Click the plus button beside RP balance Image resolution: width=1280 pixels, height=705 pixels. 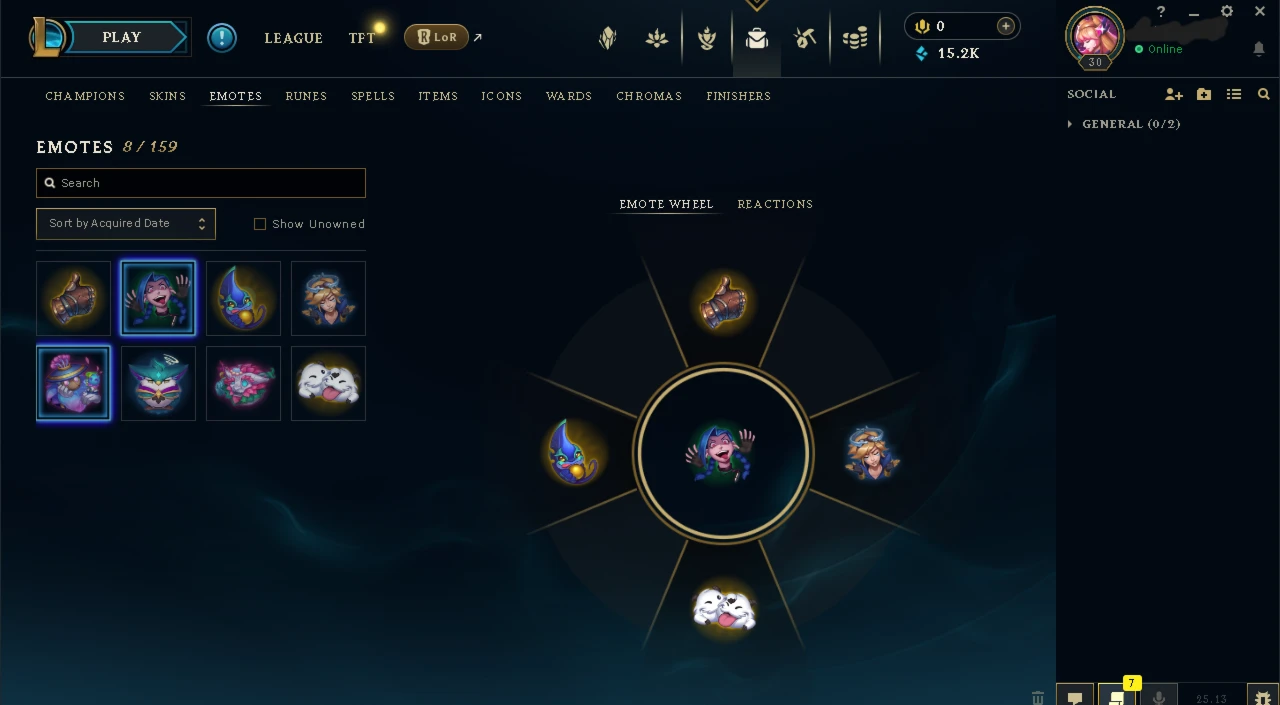(x=1005, y=26)
